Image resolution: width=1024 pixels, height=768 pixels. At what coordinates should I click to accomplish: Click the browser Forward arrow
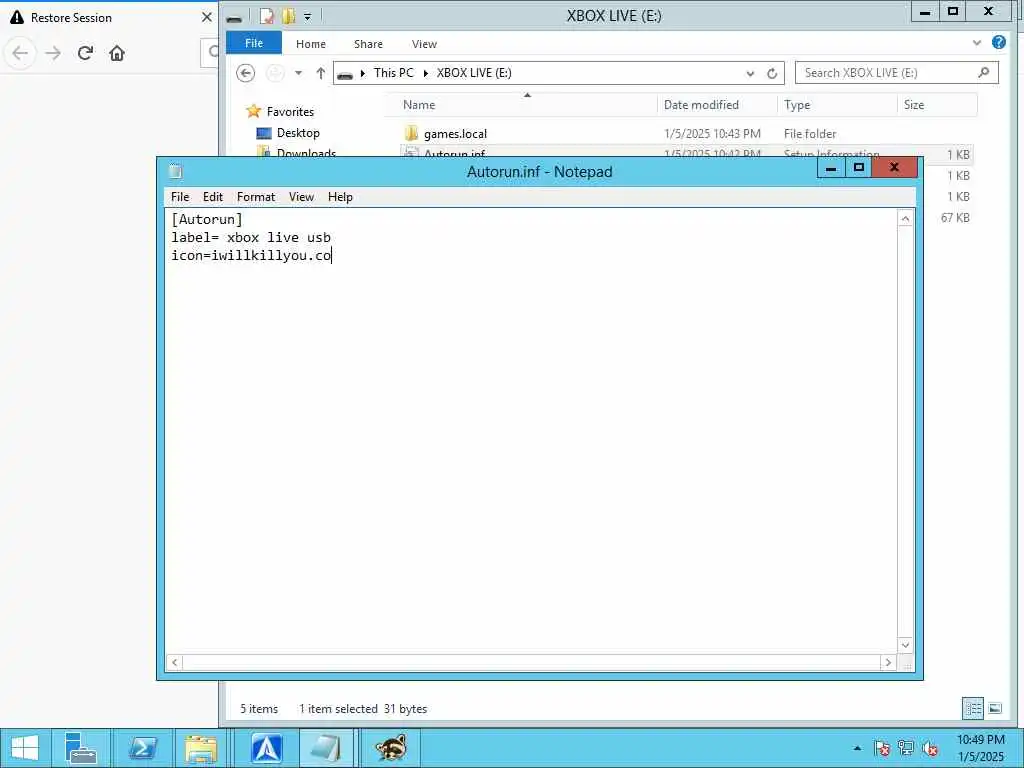coord(53,53)
